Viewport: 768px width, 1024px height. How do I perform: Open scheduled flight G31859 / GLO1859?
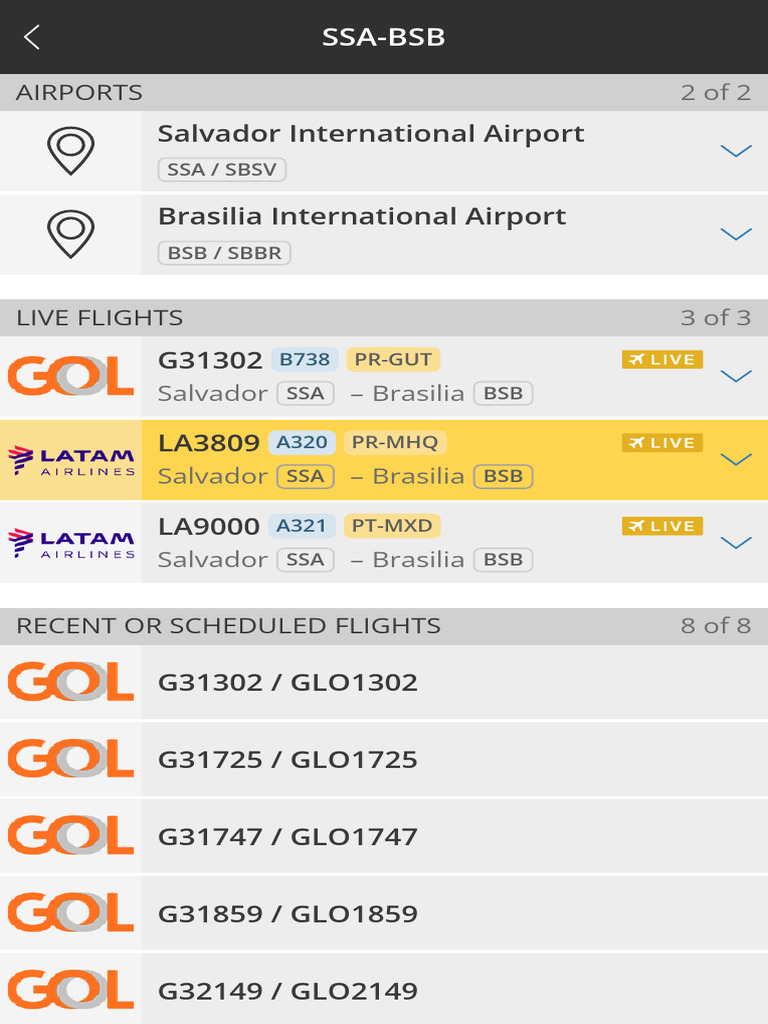tap(384, 913)
